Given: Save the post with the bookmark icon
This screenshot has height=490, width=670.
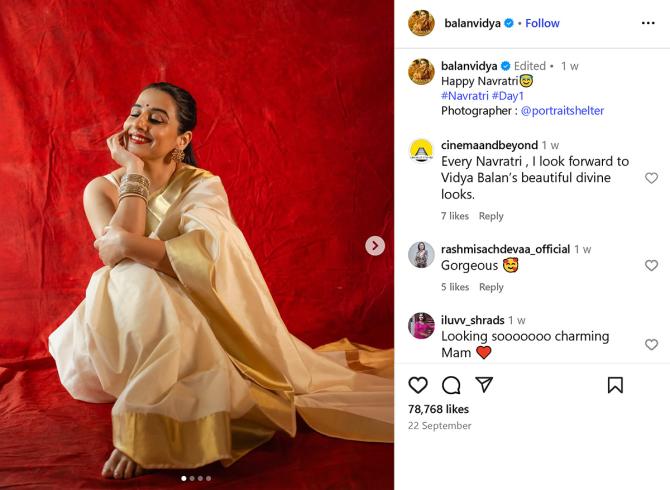Looking at the screenshot, I should (615, 385).
